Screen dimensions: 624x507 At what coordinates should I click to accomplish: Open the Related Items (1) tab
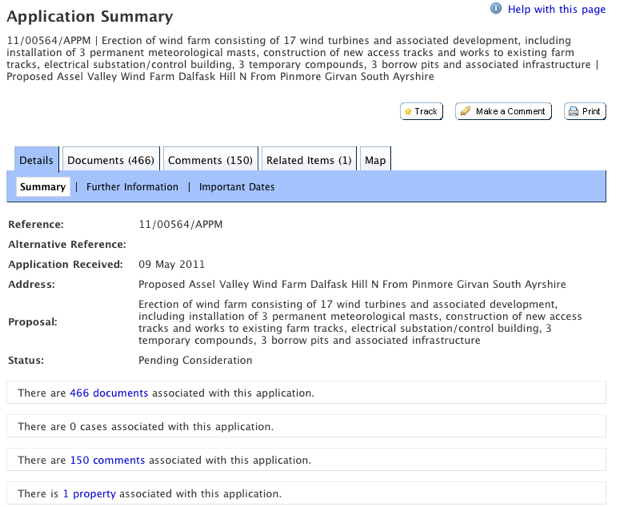coord(309,160)
